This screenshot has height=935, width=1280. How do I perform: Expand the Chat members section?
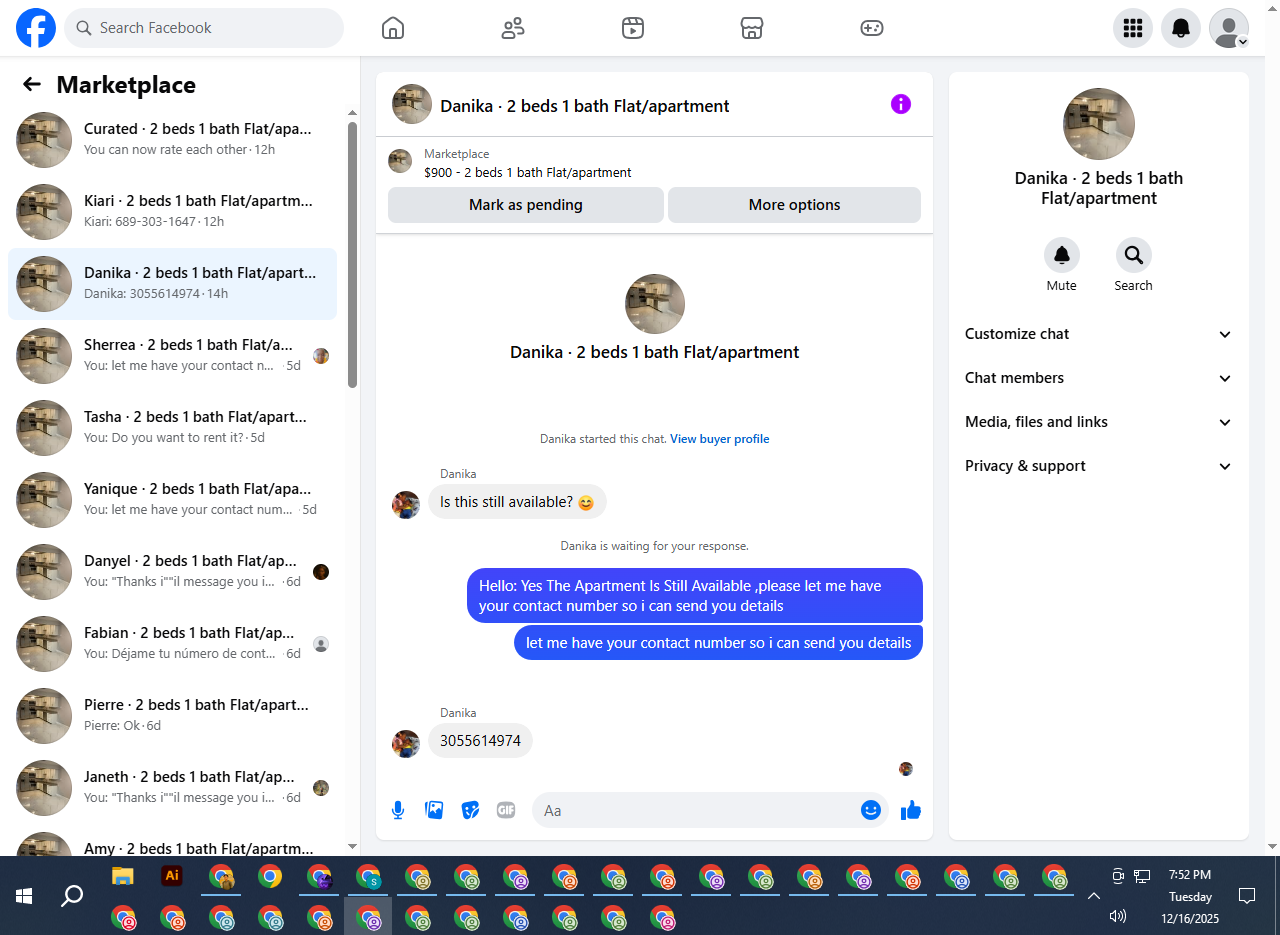click(x=1099, y=378)
